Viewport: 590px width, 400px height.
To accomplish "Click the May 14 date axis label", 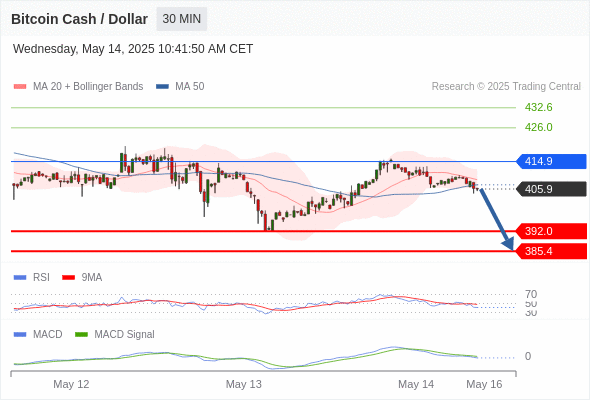I will [x=416, y=384].
